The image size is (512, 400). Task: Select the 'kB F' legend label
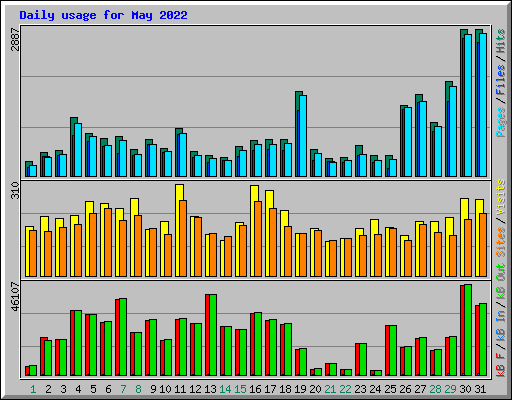click(x=501, y=366)
